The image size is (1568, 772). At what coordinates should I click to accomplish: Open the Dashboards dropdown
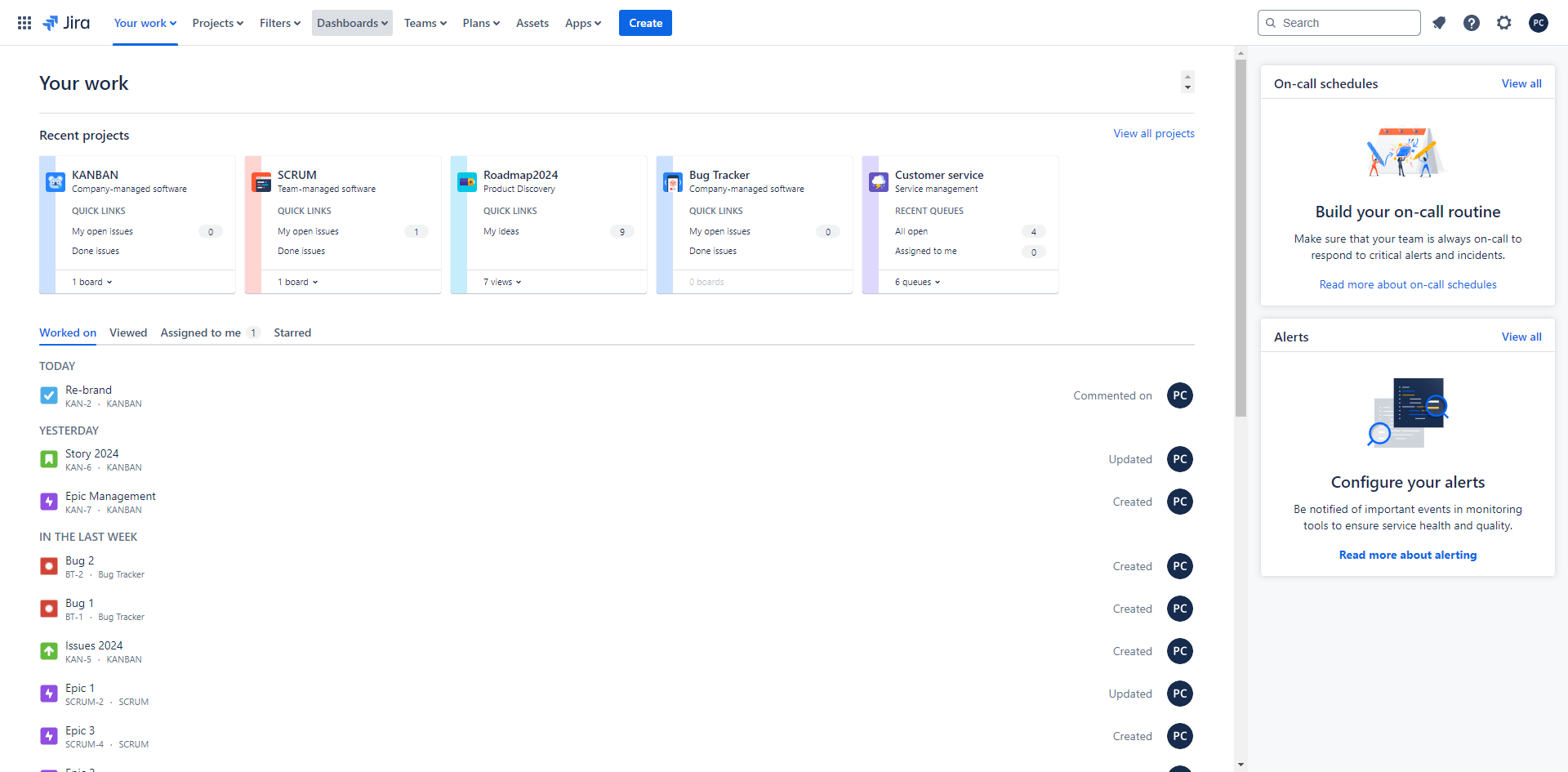pos(352,23)
